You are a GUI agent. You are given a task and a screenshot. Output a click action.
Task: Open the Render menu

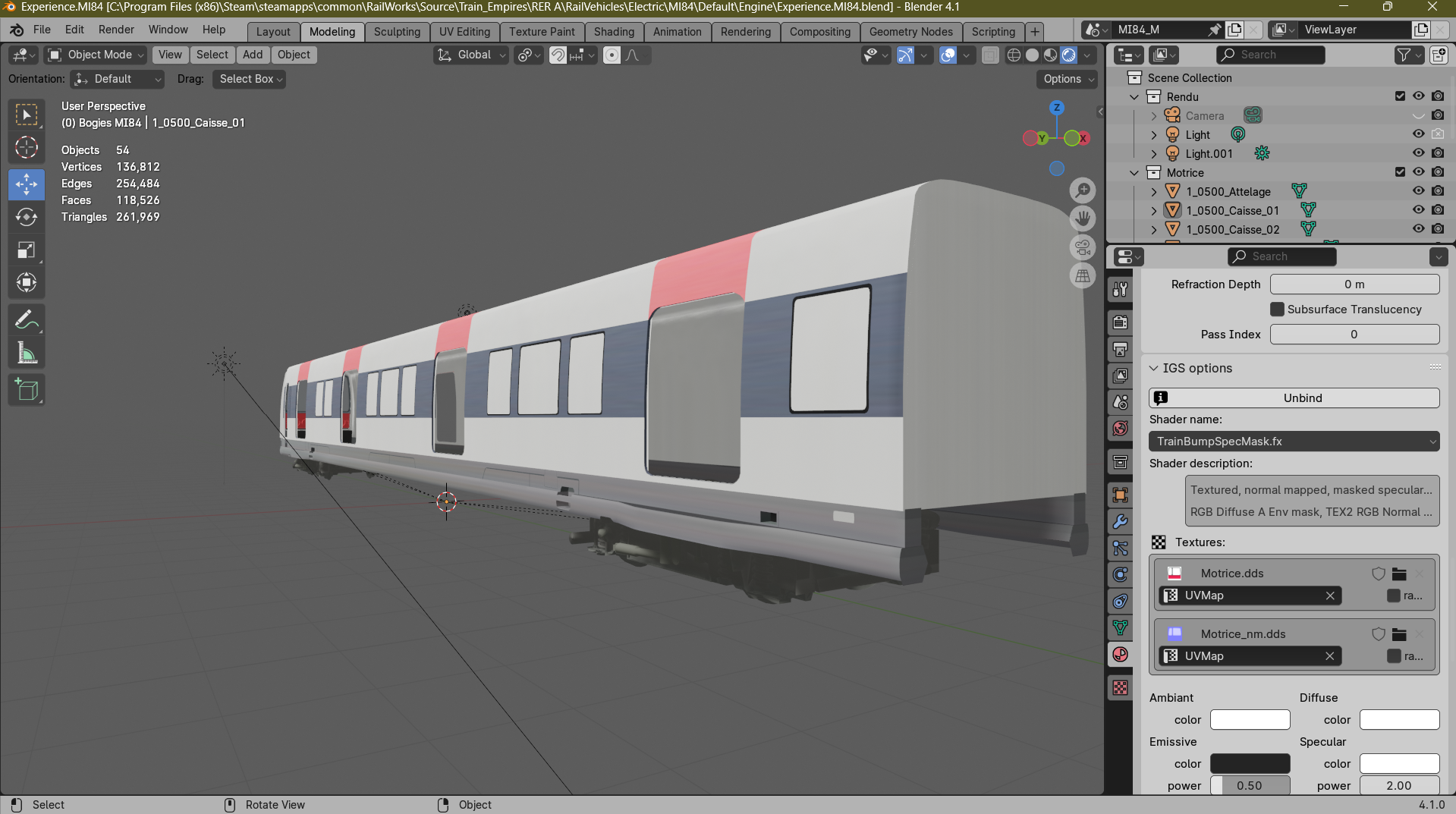coord(116,30)
